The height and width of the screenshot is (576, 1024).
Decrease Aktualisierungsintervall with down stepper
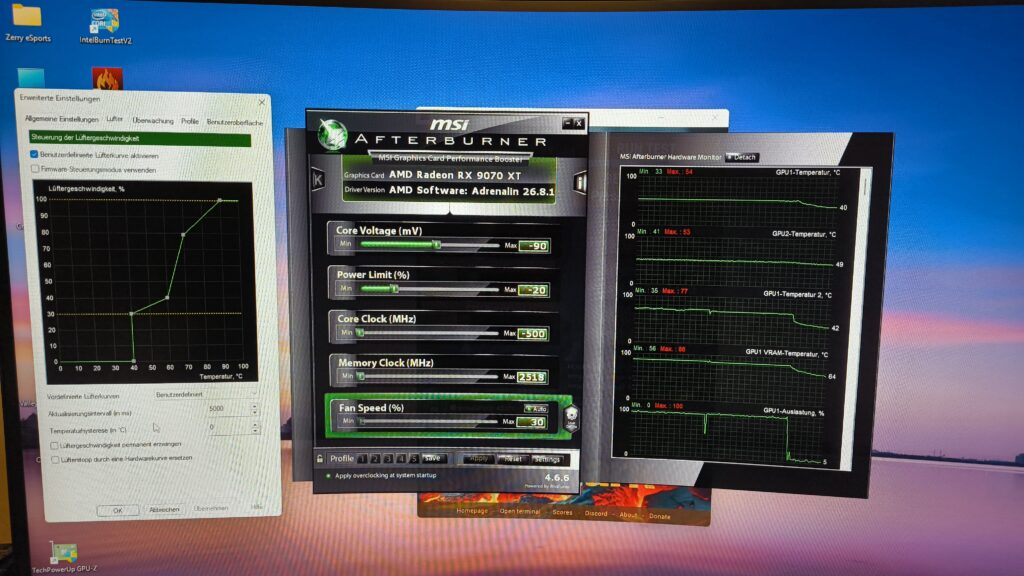coord(255,413)
